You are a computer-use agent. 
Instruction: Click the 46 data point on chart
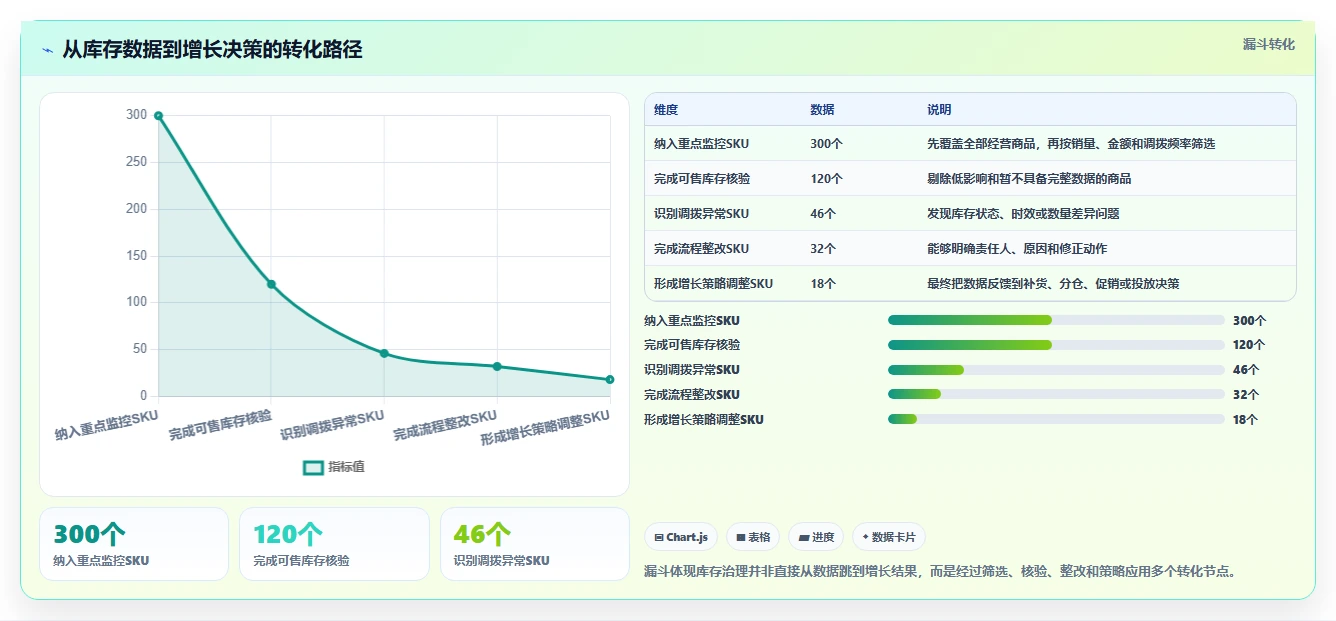point(384,353)
